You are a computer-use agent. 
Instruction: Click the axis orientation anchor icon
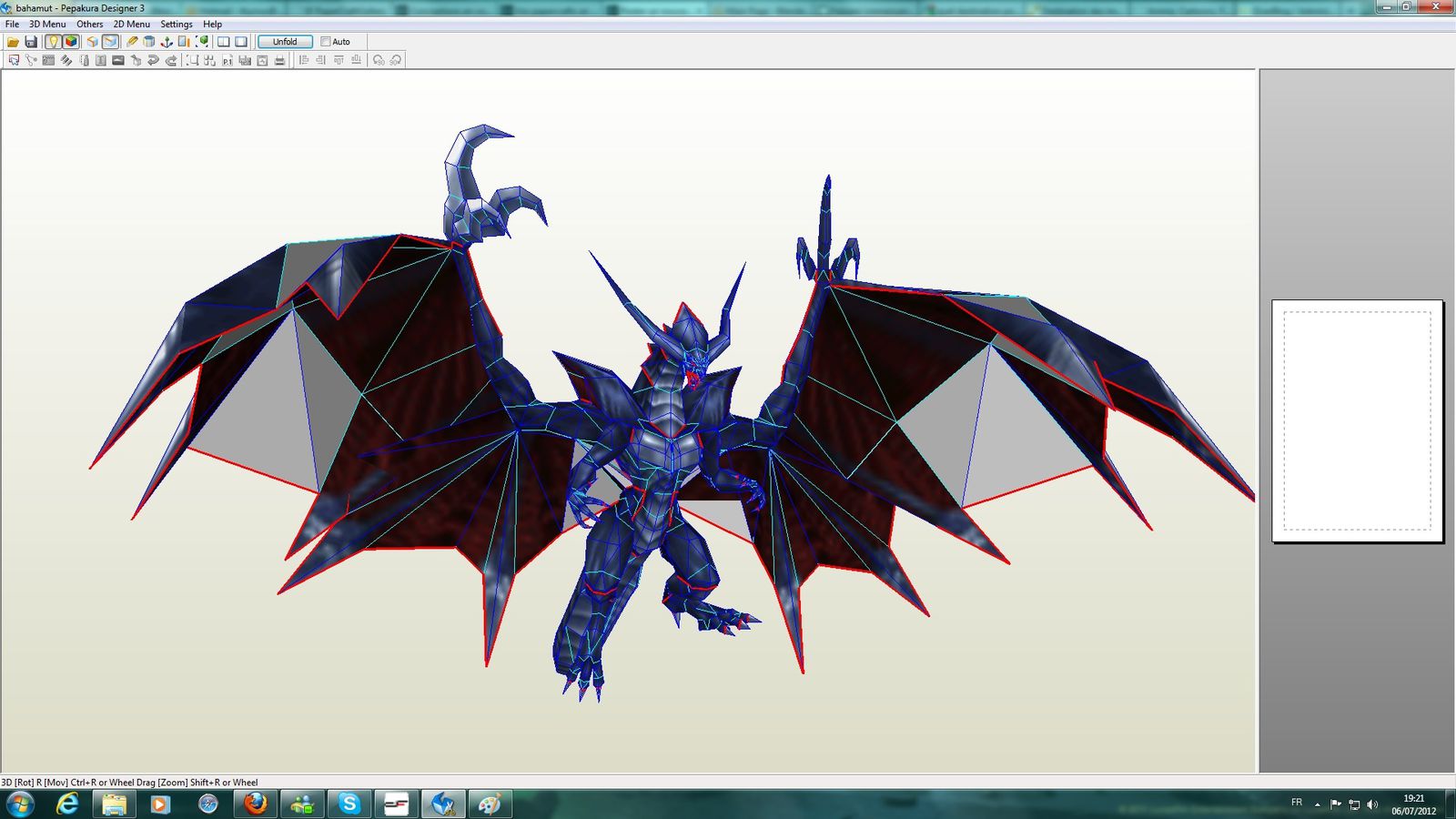(x=167, y=42)
